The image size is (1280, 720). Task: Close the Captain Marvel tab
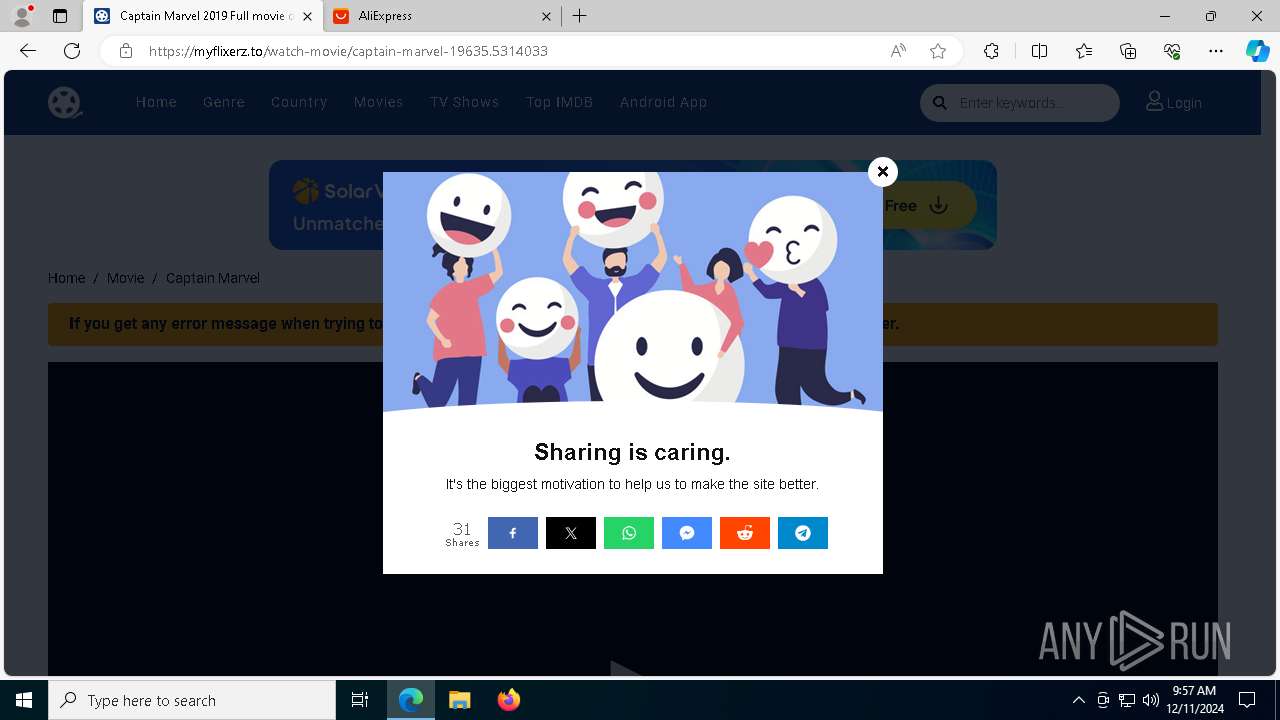click(307, 16)
